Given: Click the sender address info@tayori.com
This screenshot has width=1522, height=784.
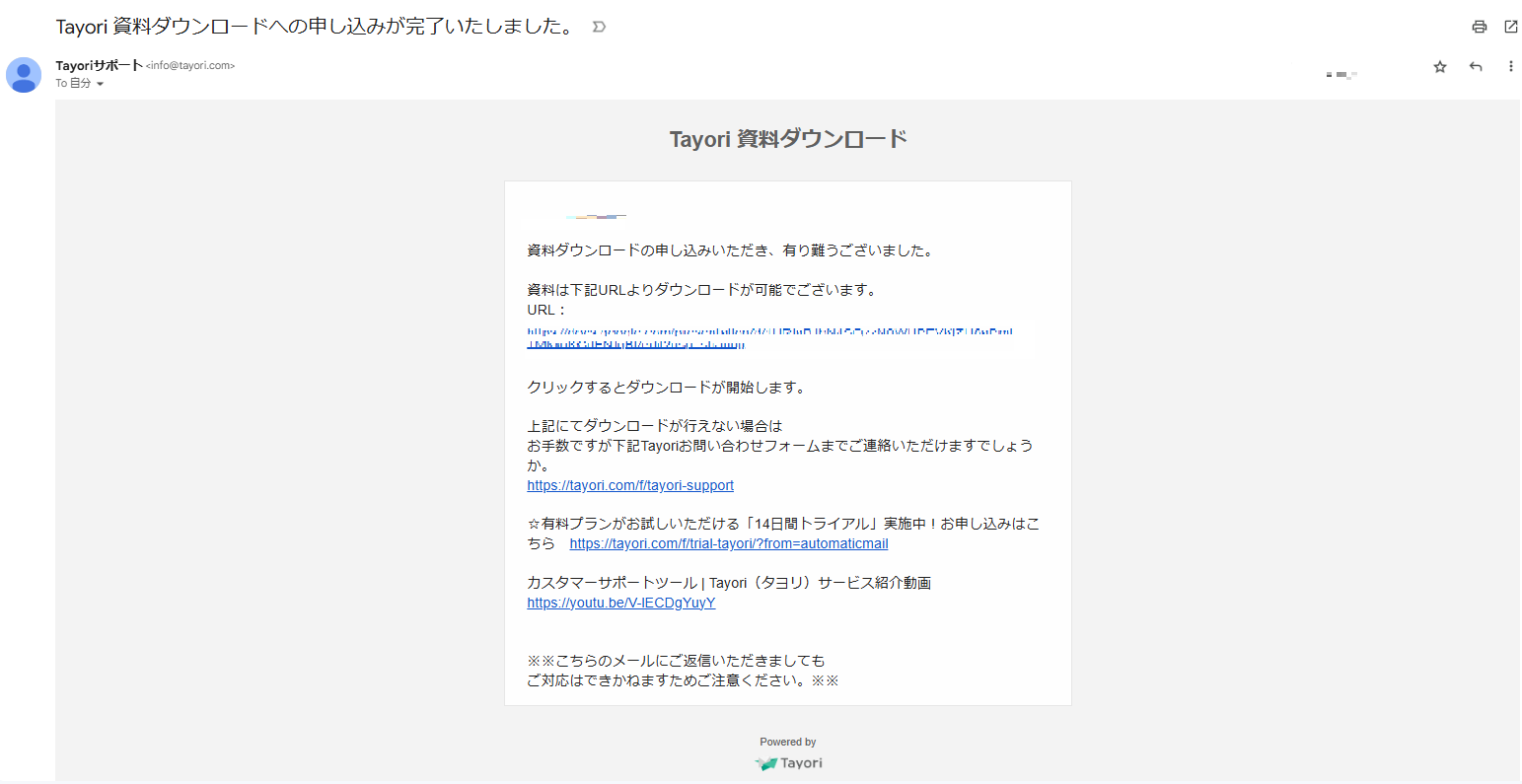Looking at the screenshot, I should click(188, 65).
